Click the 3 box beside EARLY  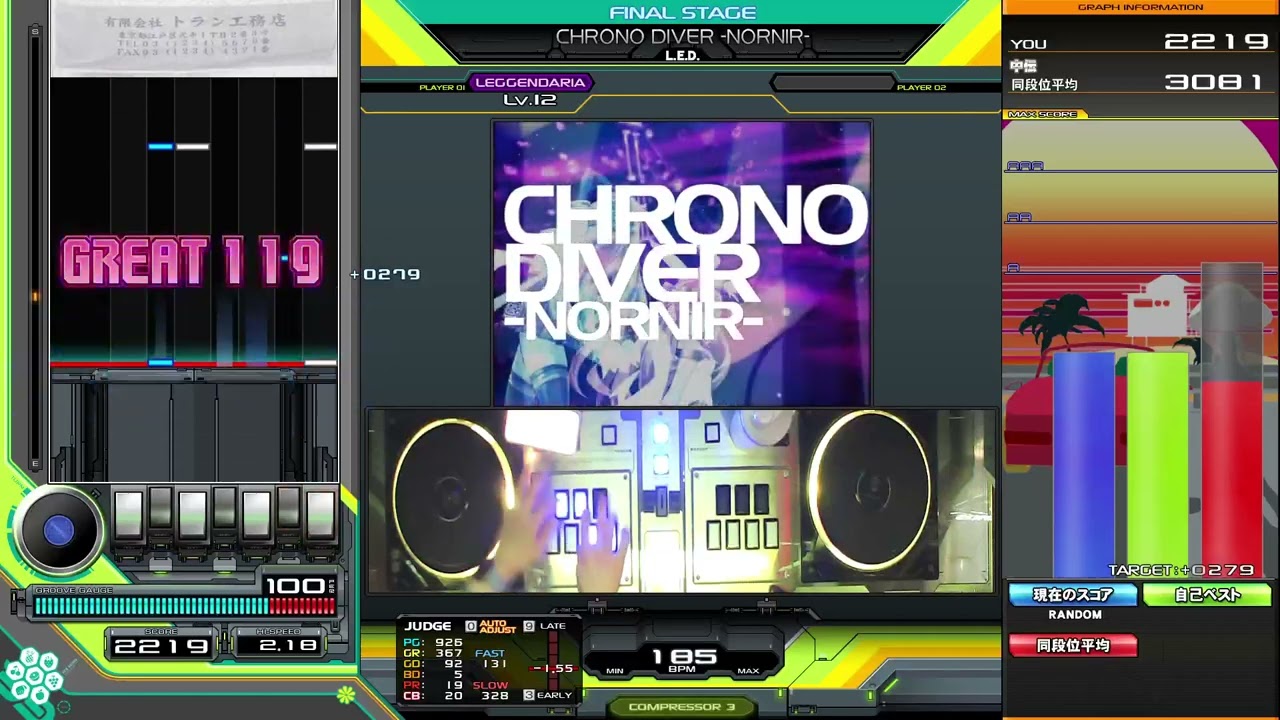tap(528, 694)
